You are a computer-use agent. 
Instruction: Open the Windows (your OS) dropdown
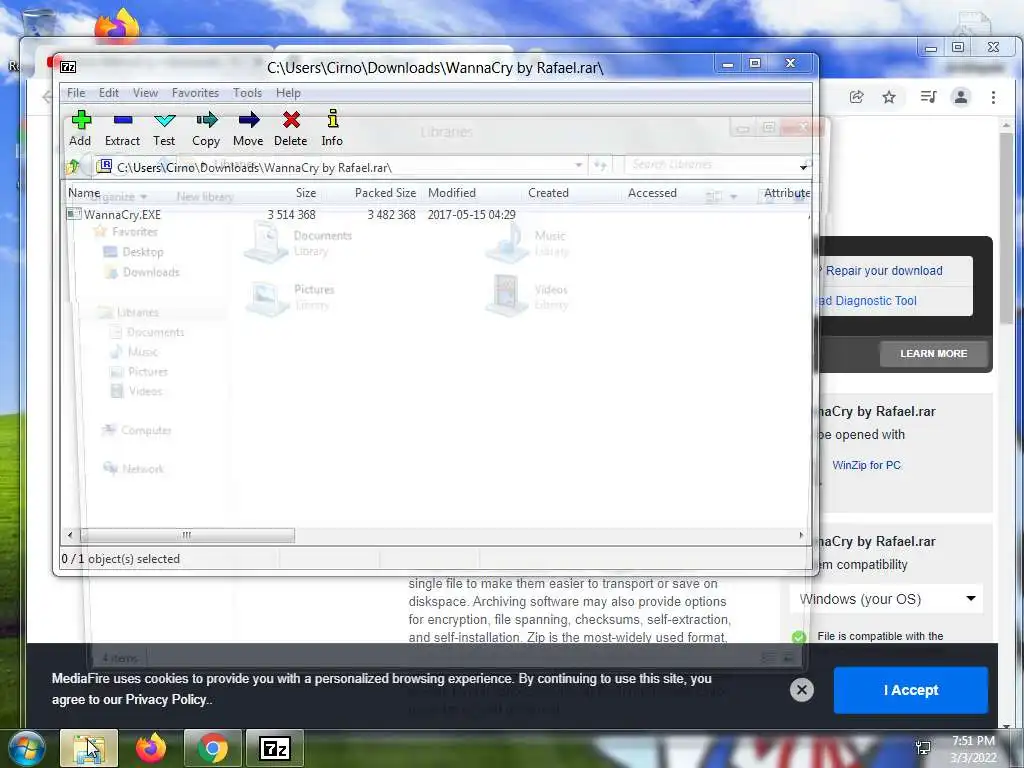[x=886, y=599]
